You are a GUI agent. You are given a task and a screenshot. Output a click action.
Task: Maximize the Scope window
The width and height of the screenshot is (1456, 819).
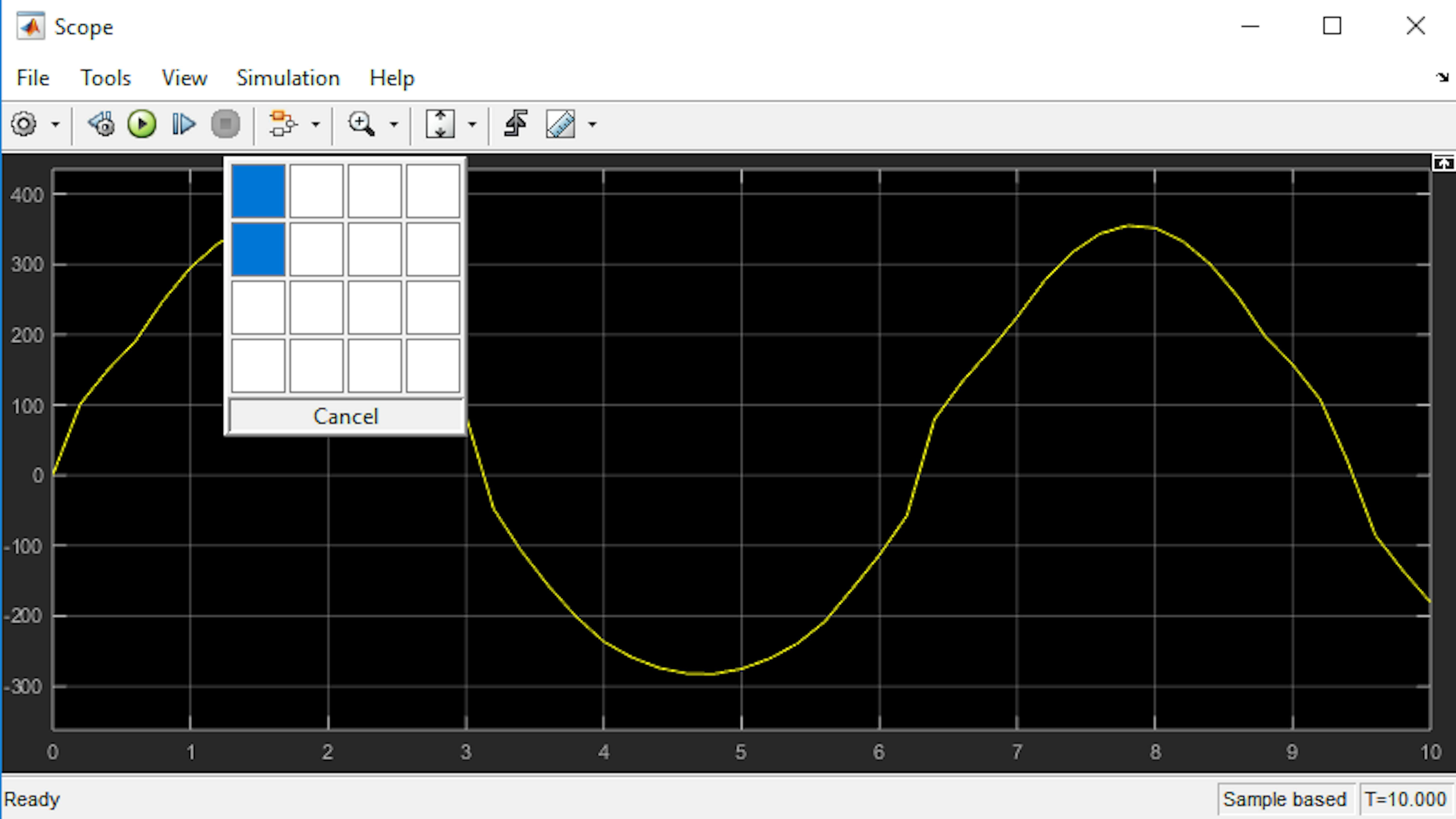(1332, 26)
